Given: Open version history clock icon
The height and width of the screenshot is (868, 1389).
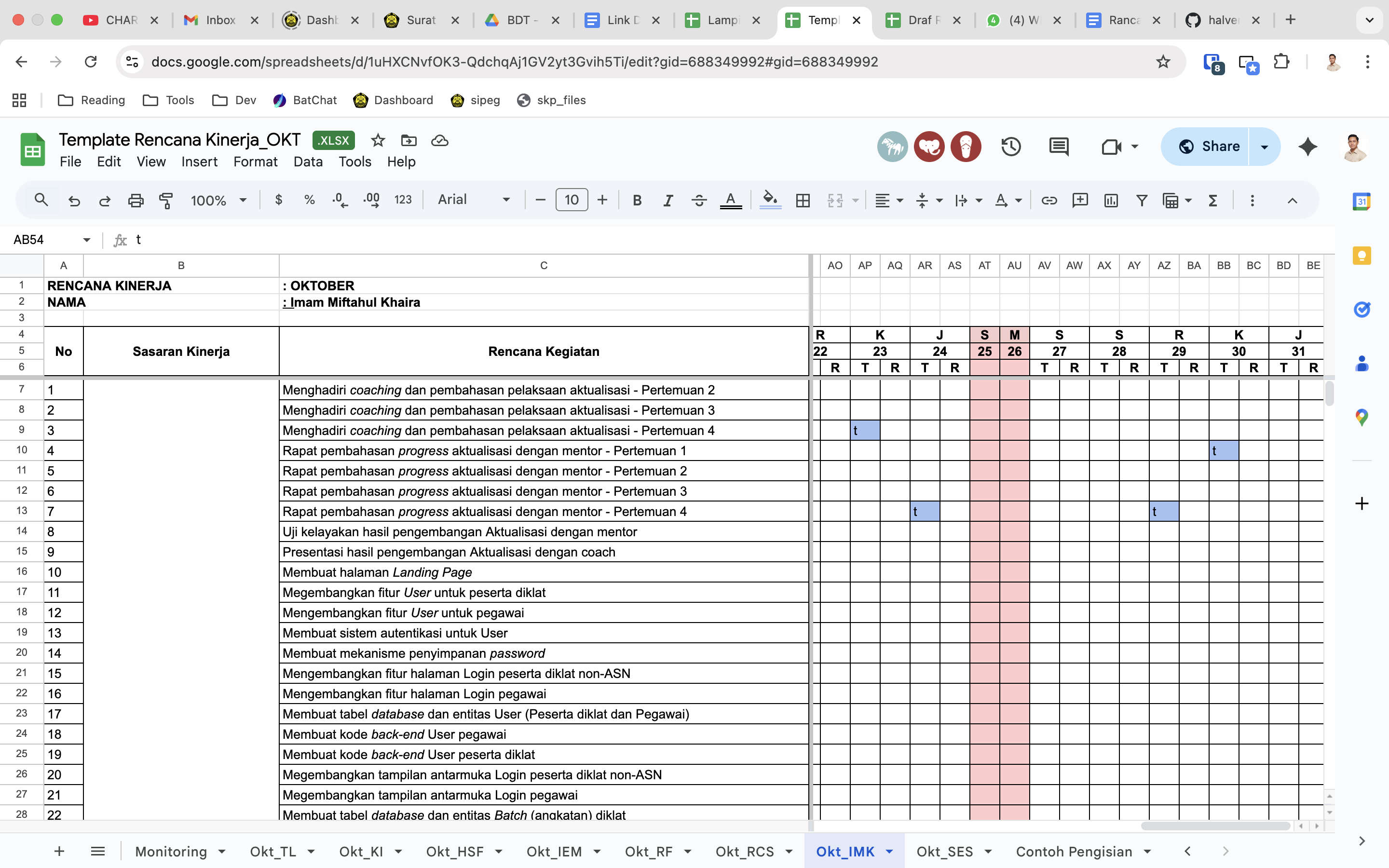Looking at the screenshot, I should point(1011,147).
